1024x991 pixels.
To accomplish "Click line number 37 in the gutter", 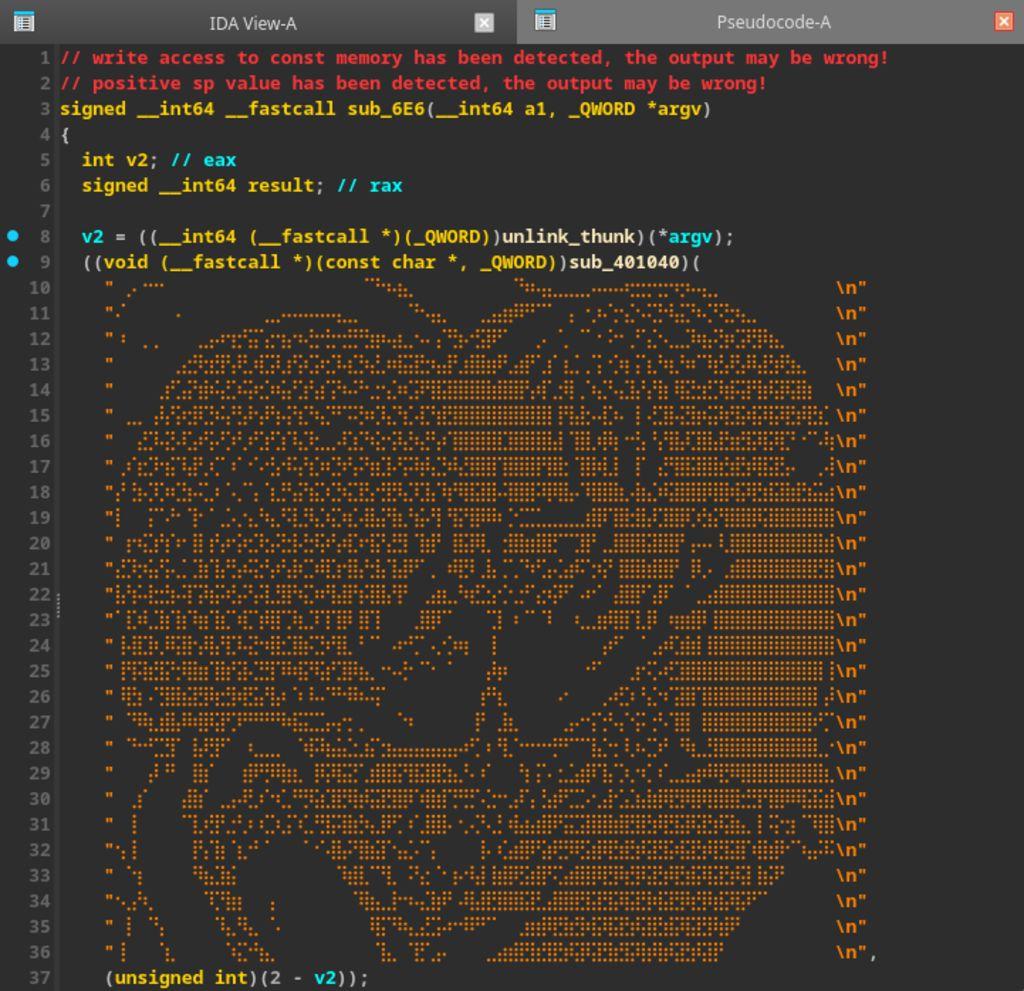I will (39, 977).
